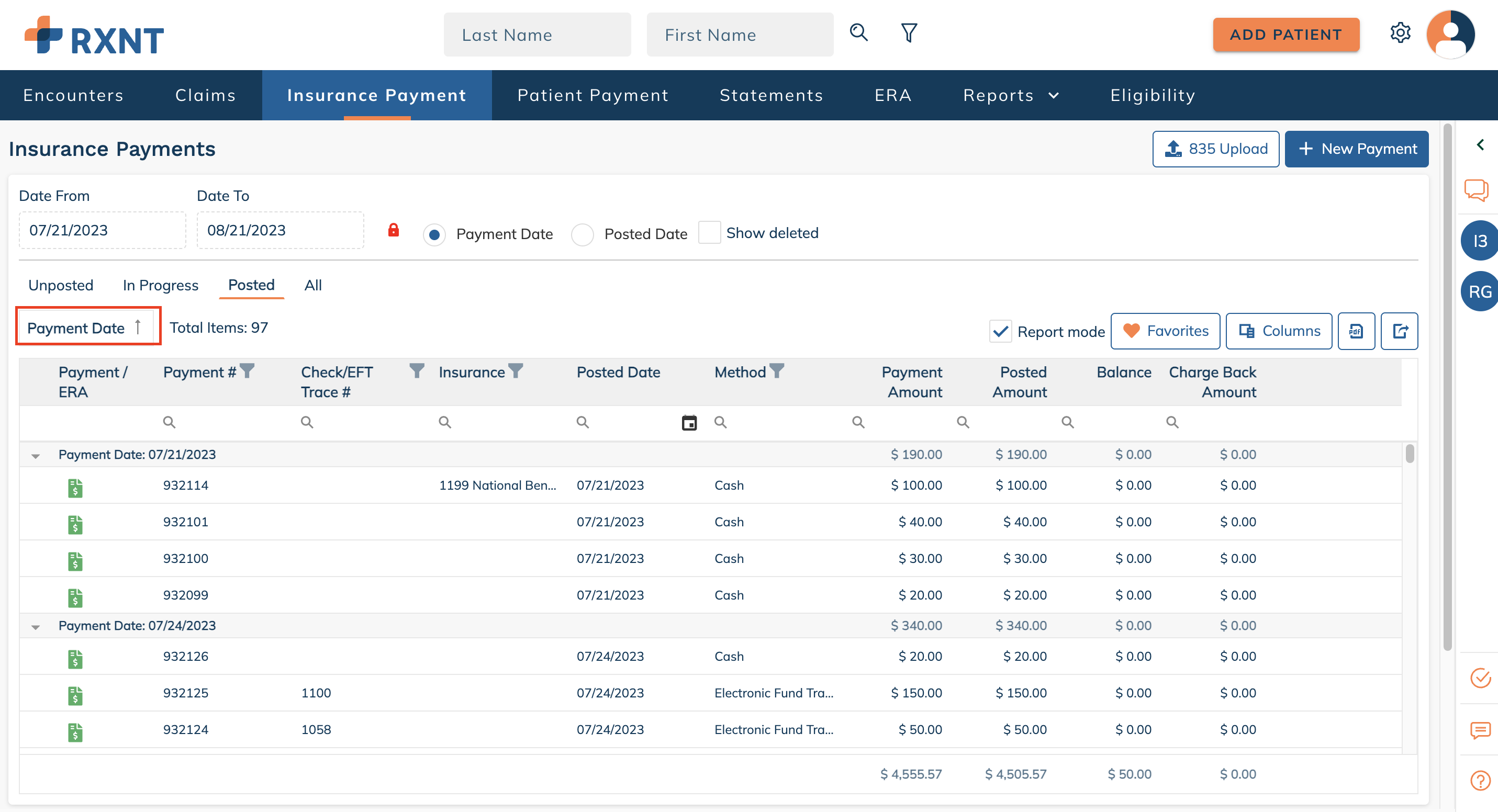The image size is (1498, 812).
Task: Go to the Claims tab
Action: [205, 95]
